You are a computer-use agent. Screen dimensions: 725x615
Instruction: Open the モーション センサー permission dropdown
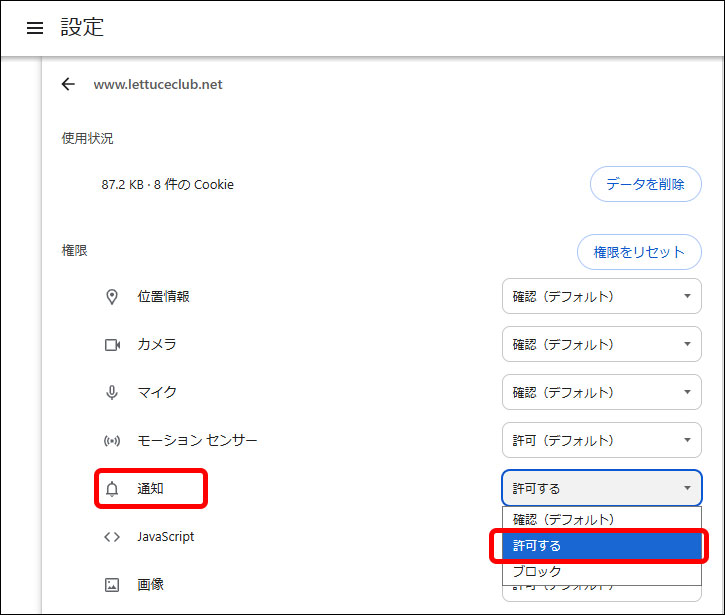pyautogui.click(x=602, y=440)
